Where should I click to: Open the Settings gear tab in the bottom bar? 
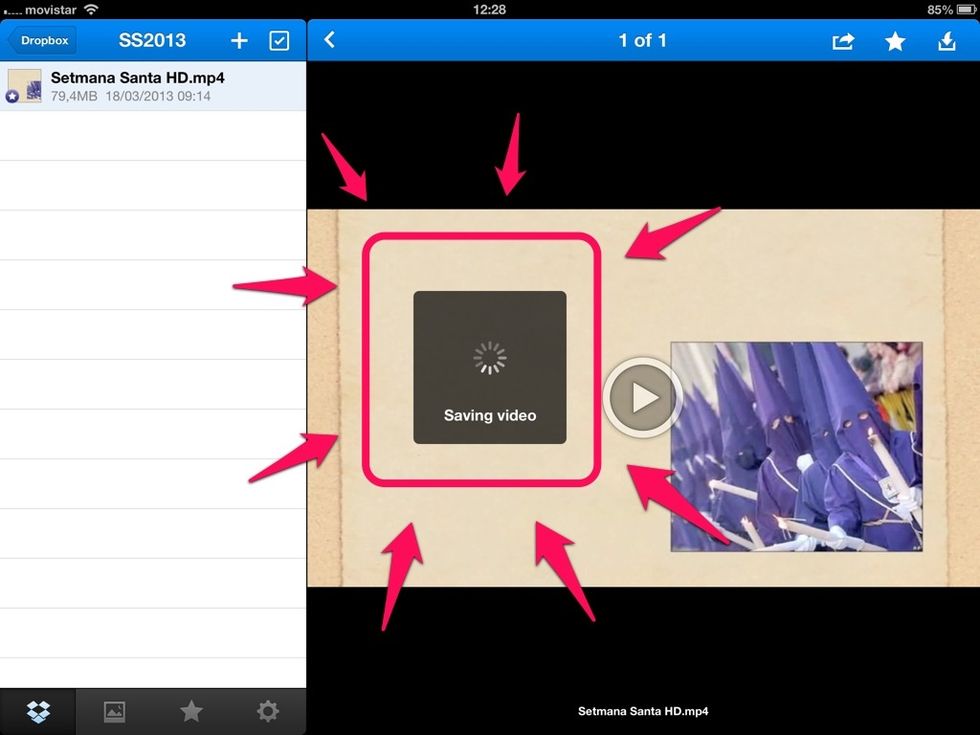267,712
